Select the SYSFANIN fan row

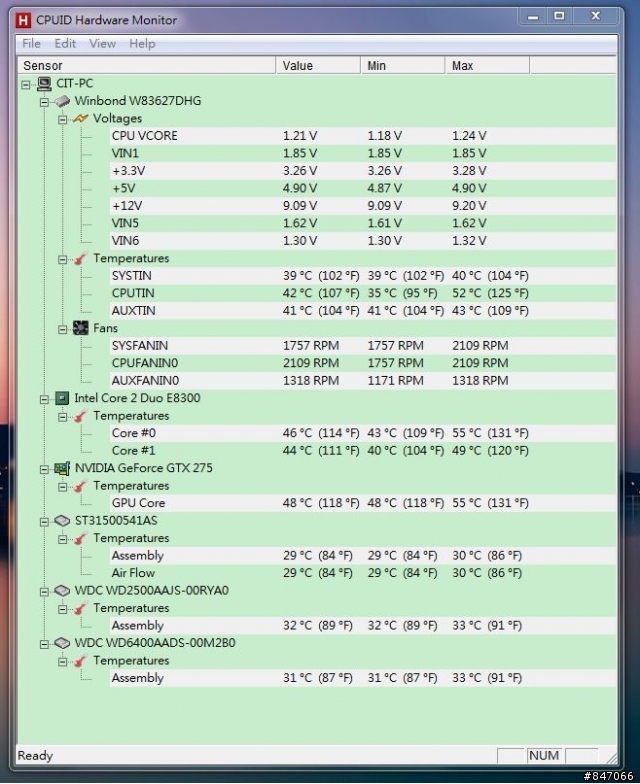363,346
